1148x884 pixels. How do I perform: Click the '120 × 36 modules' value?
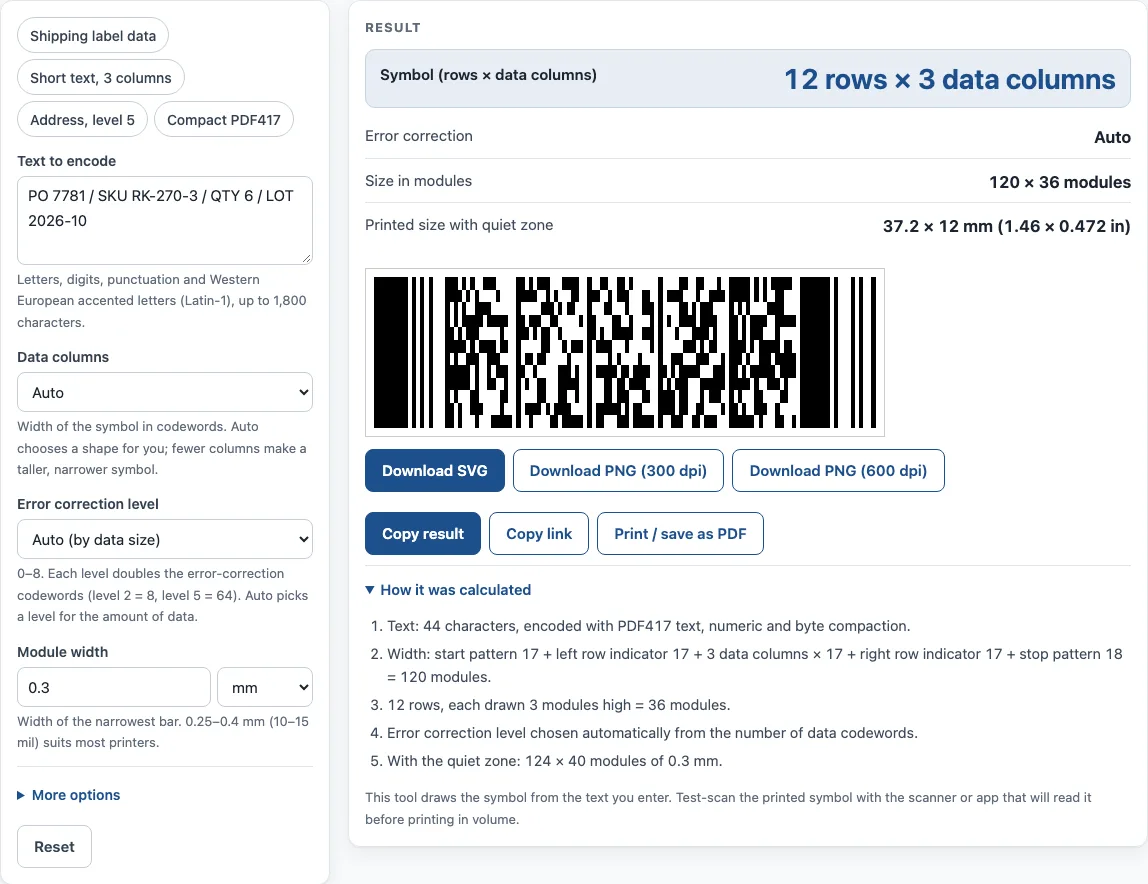pyautogui.click(x=1059, y=182)
